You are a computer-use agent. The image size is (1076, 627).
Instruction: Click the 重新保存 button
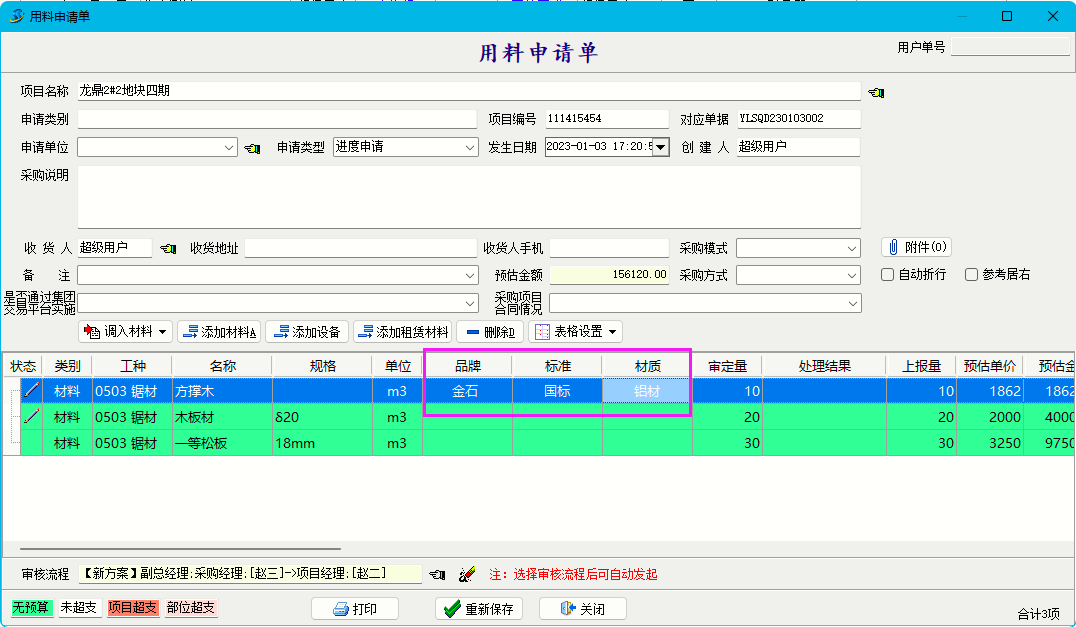tap(479, 609)
